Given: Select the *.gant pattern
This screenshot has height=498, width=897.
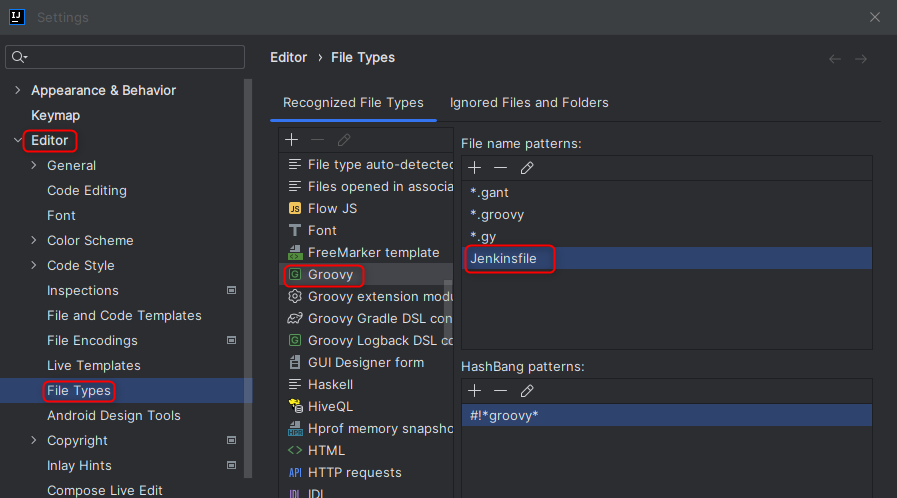Looking at the screenshot, I should point(667,193).
